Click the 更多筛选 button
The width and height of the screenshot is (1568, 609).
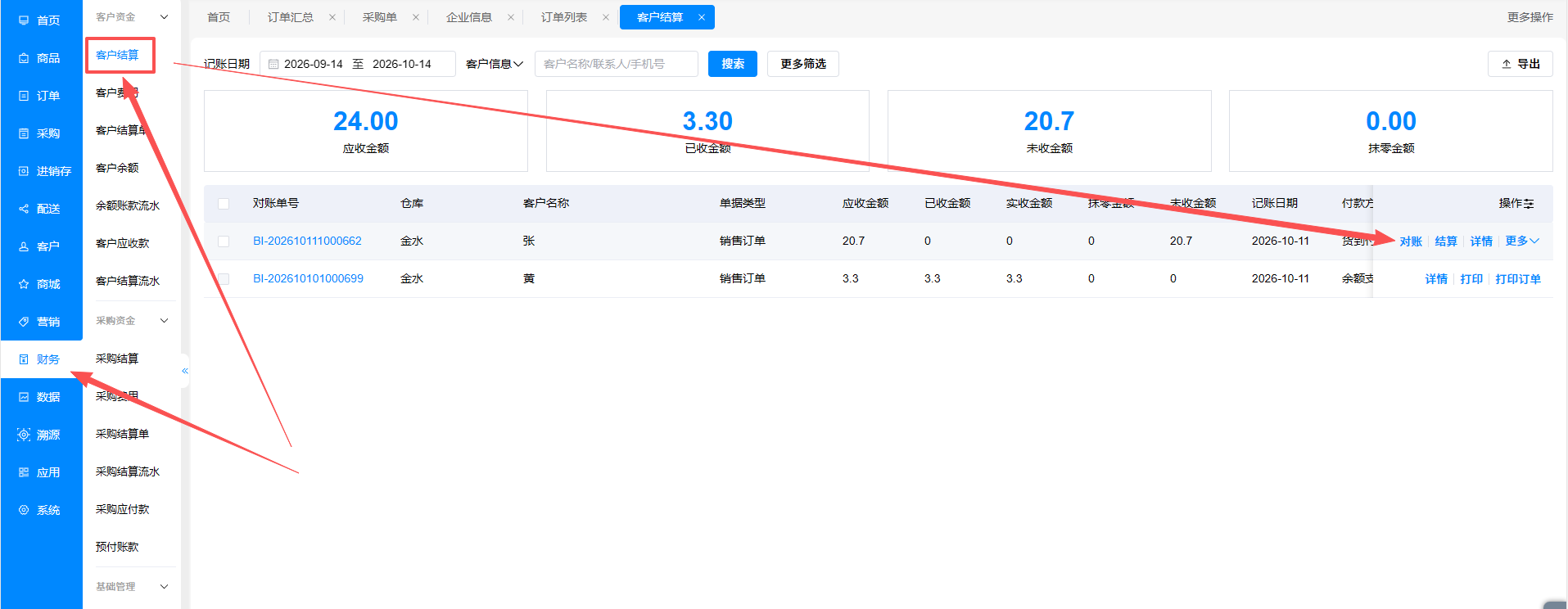803,64
